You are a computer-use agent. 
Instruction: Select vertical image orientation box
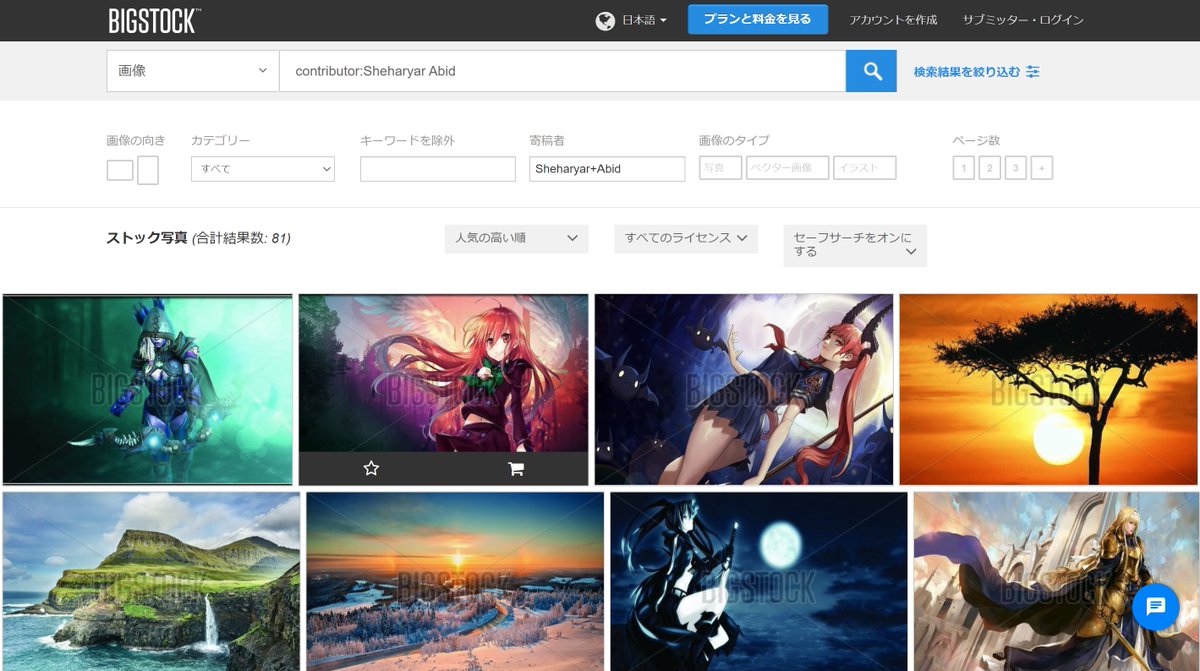pos(148,170)
